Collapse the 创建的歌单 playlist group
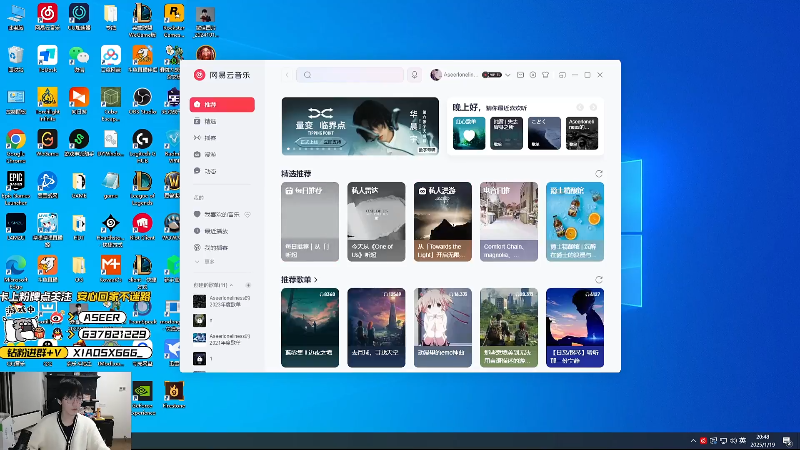Screen dimensions: 800x450 [213, 285]
